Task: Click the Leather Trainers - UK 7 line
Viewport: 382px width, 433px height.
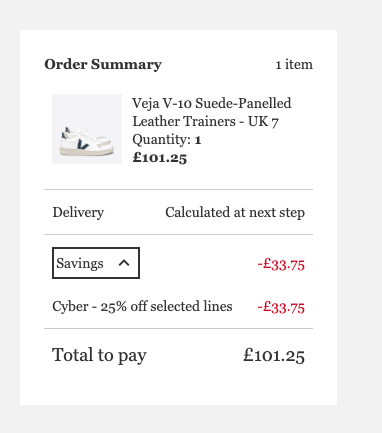Action: point(205,121)
